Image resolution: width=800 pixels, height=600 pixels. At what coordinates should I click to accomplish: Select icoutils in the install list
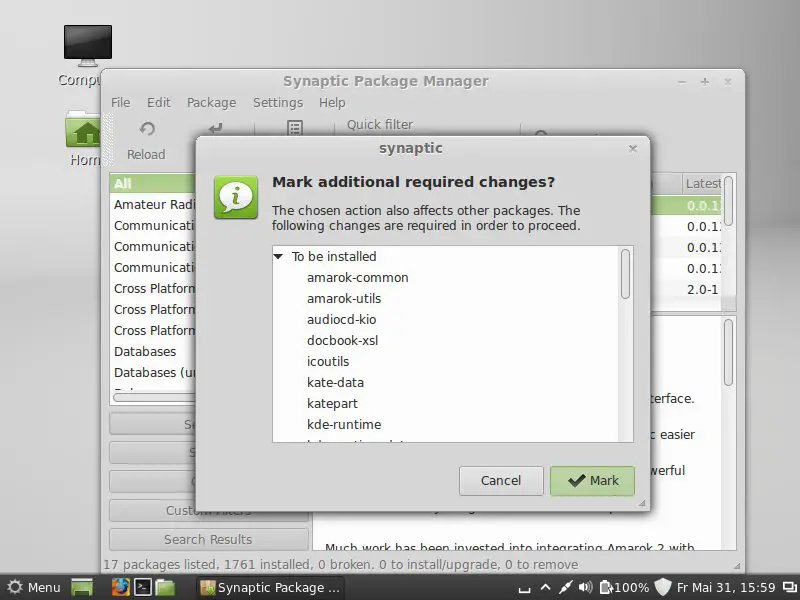click(x=328, y=361)
